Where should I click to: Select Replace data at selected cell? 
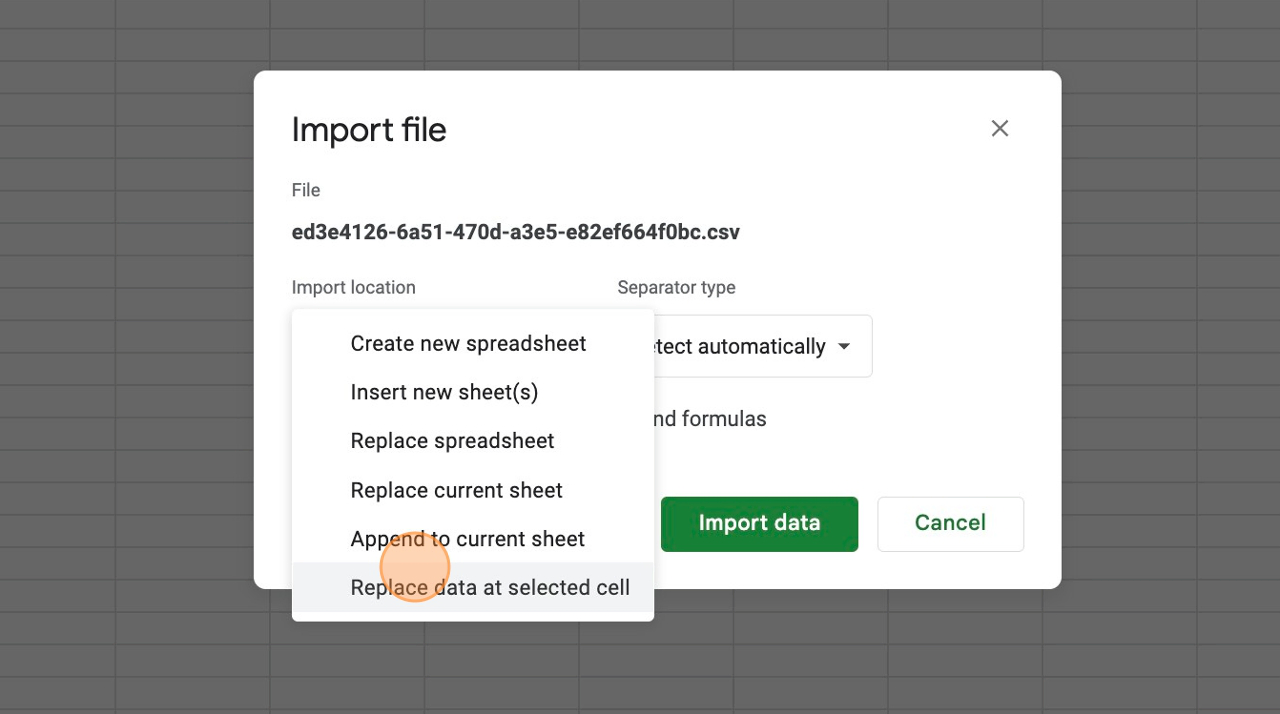(489, 588)
